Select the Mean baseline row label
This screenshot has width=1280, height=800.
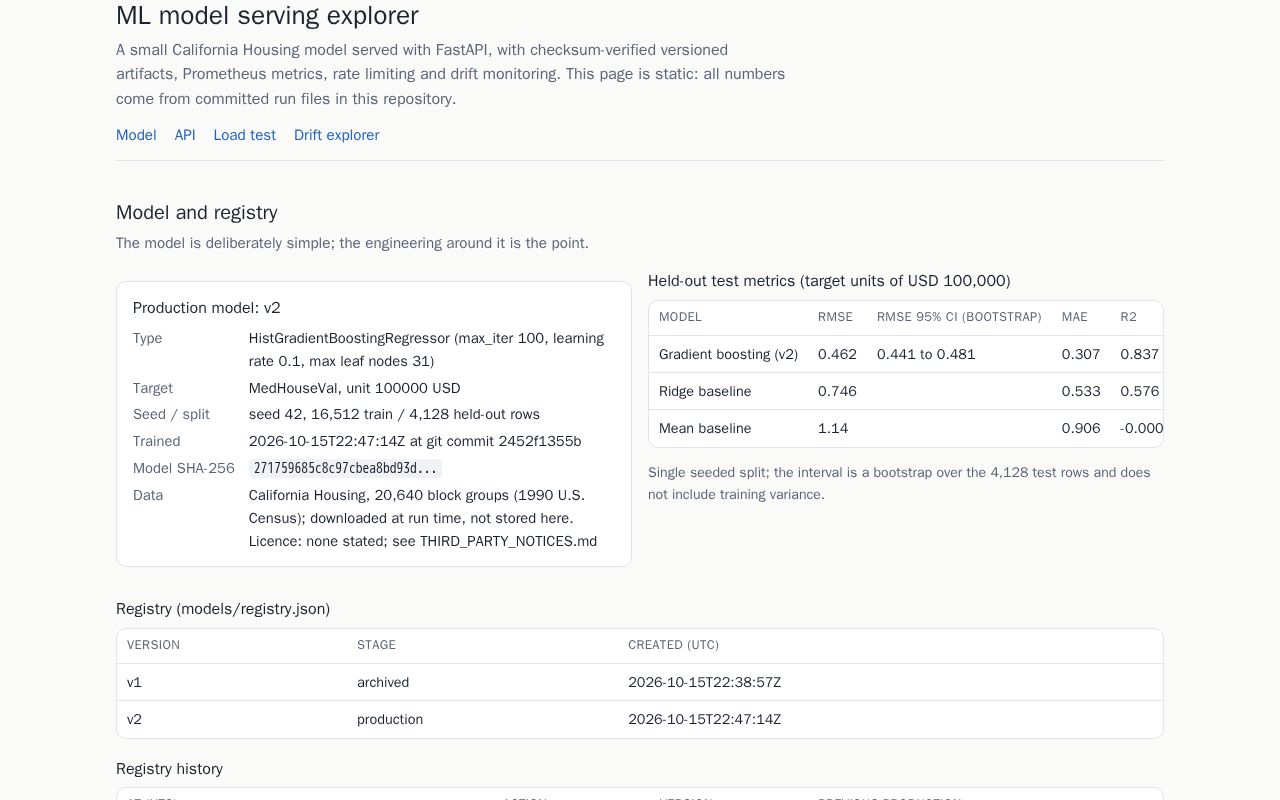705,428
